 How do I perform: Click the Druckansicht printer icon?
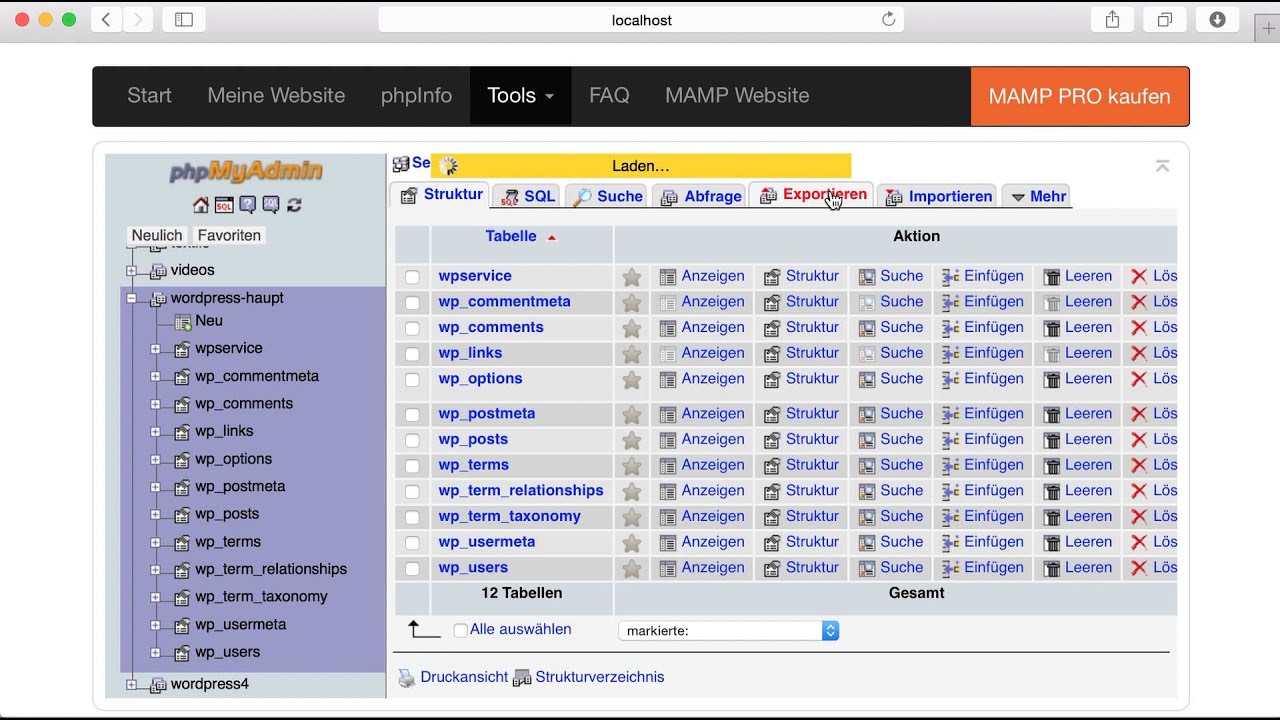coord(406,678)
